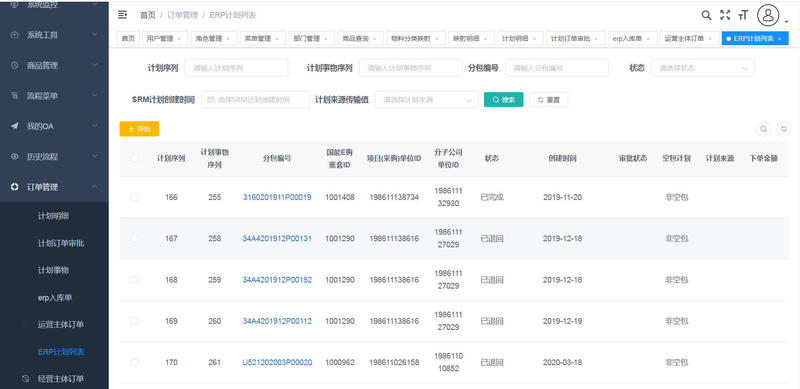Close the 计划订单审批 tab
Image resolution: width=800 pixels, height=389 pixels.
[x=597, y=39]
